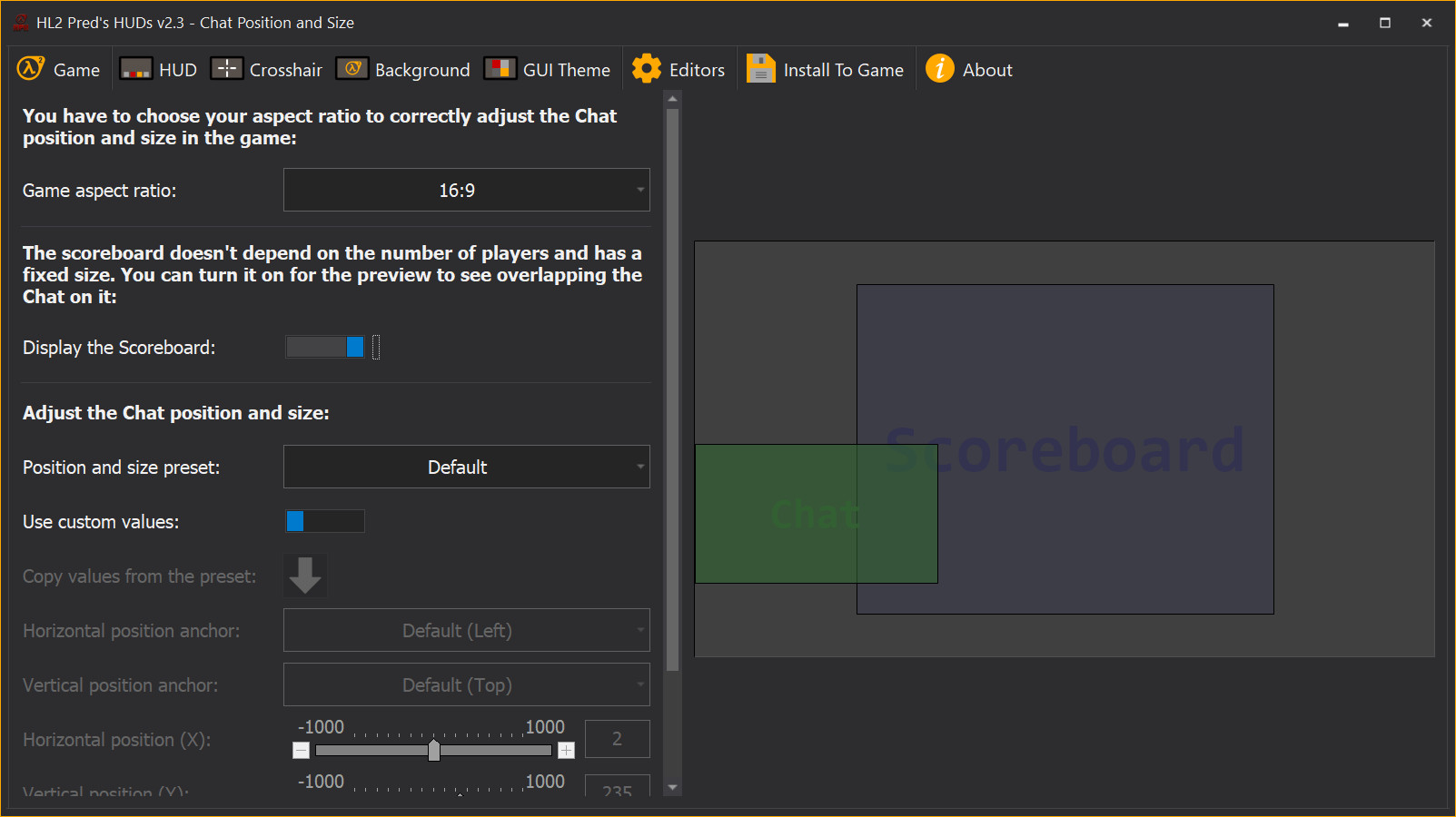The image size is (1456, 817).
Task: Open the Vertical position anchor dropdown
Action: [x=466, y=684]
